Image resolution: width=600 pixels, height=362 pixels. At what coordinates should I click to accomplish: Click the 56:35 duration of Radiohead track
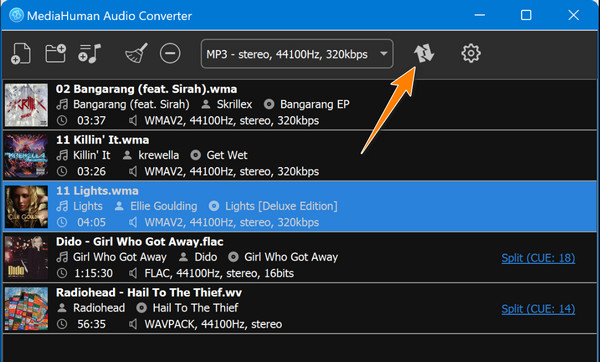[91, 324]
